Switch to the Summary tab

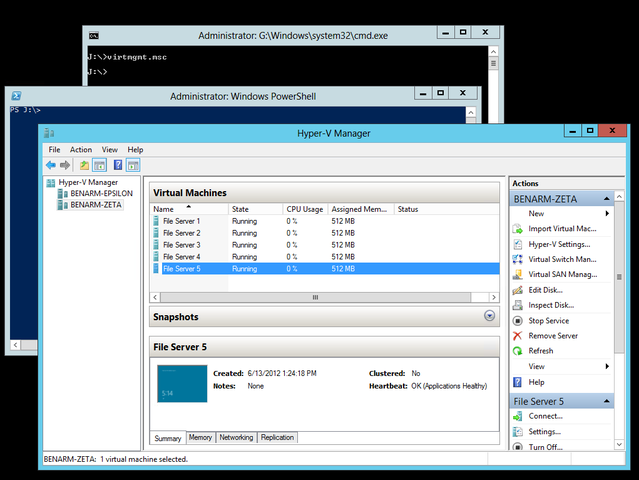(168, 438)
